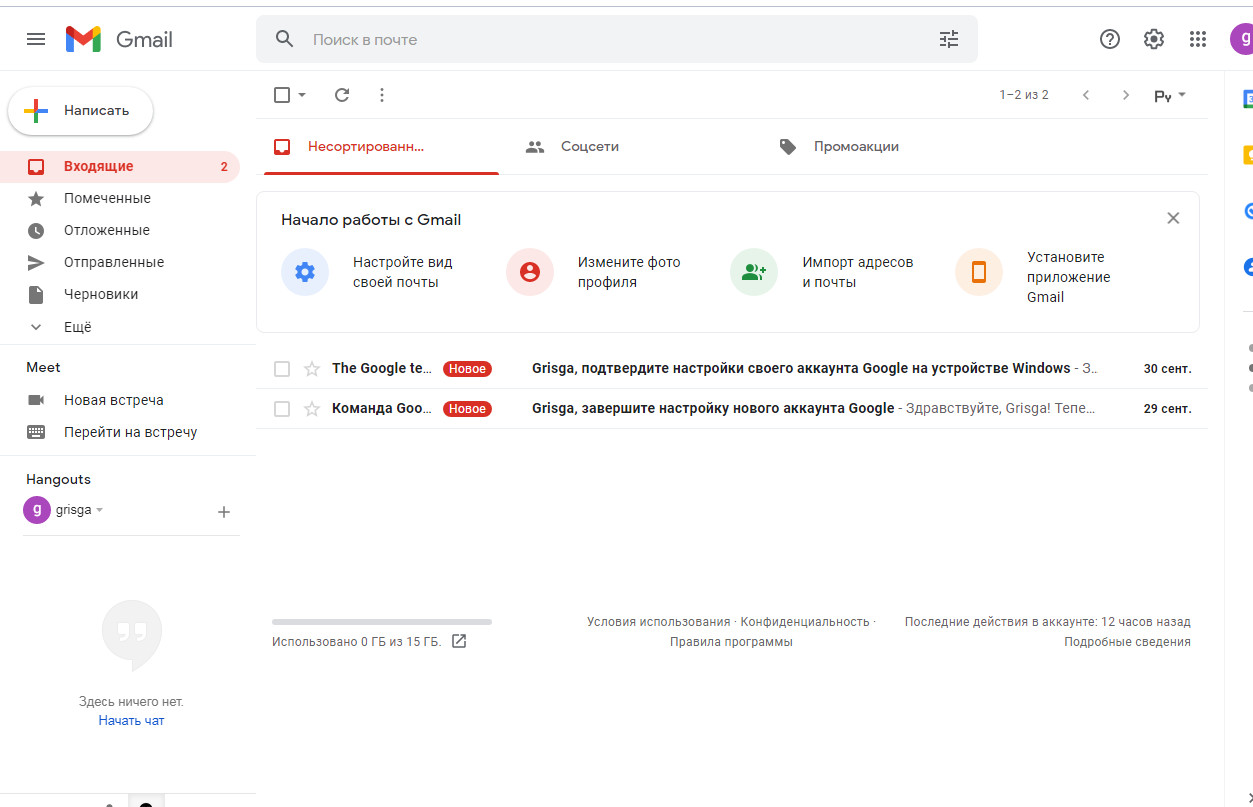The height and width of the screenshot is (807, 1253).
Task: Open the Подробные сведения link
Action: [x=1127, y=642]
